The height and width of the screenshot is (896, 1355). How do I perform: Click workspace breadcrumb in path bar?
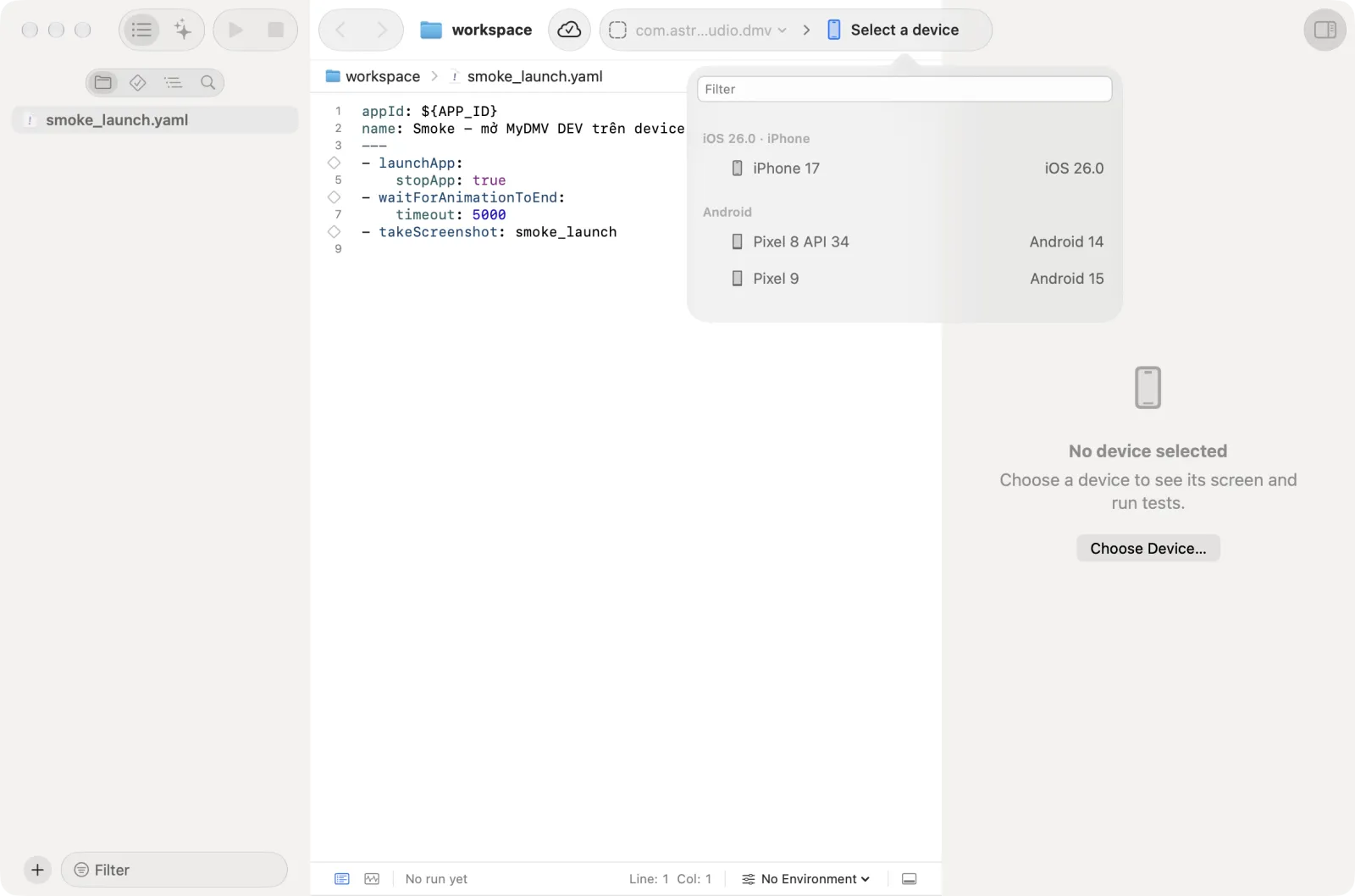click(x=373, y=76)
